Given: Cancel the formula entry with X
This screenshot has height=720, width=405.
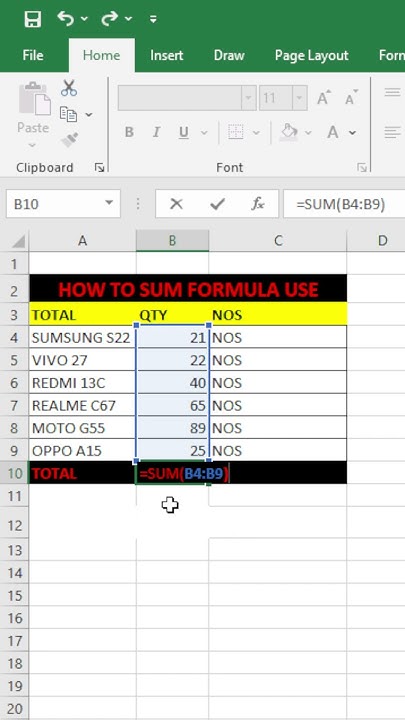Looking at the screenshot, I should click(176, 204).
